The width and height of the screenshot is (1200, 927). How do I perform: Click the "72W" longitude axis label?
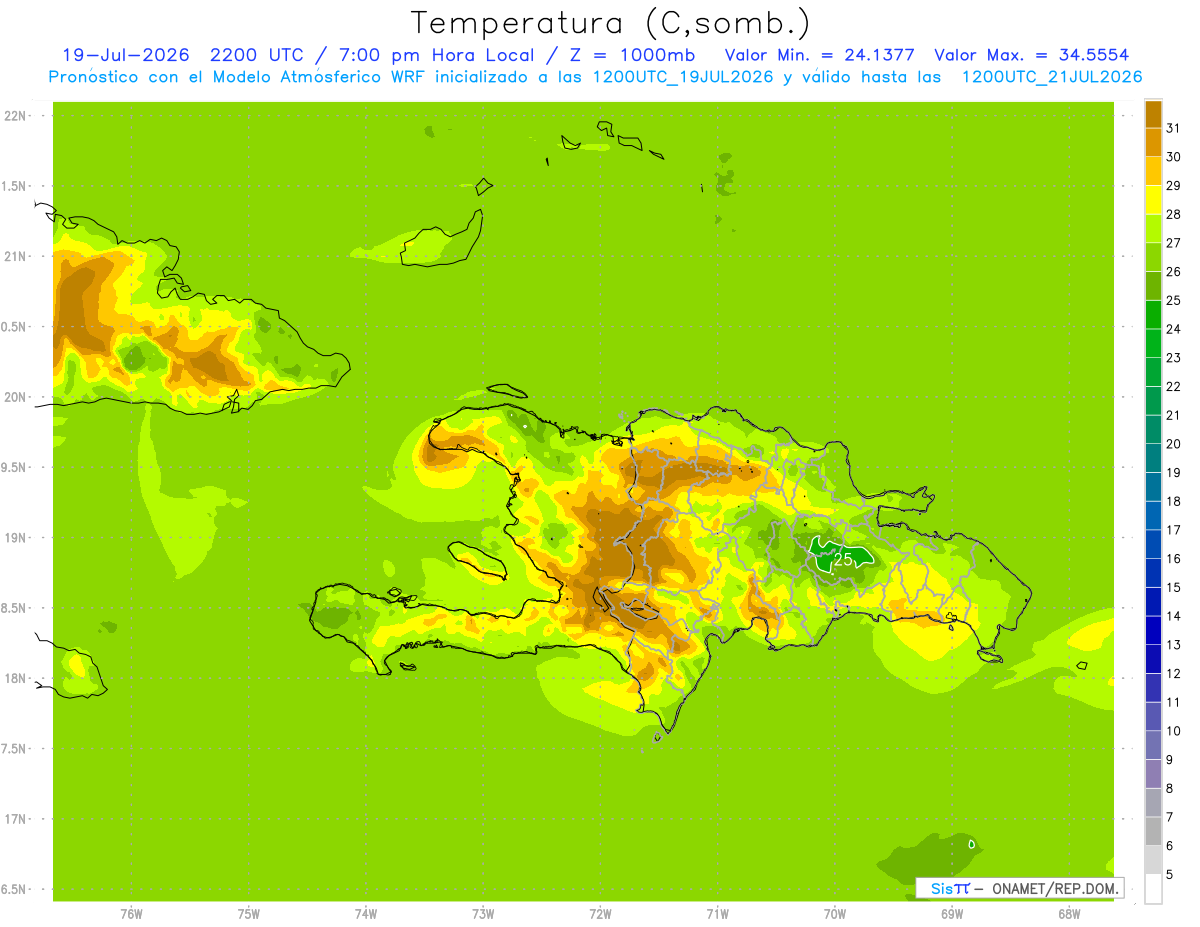(x=600, y=914)
